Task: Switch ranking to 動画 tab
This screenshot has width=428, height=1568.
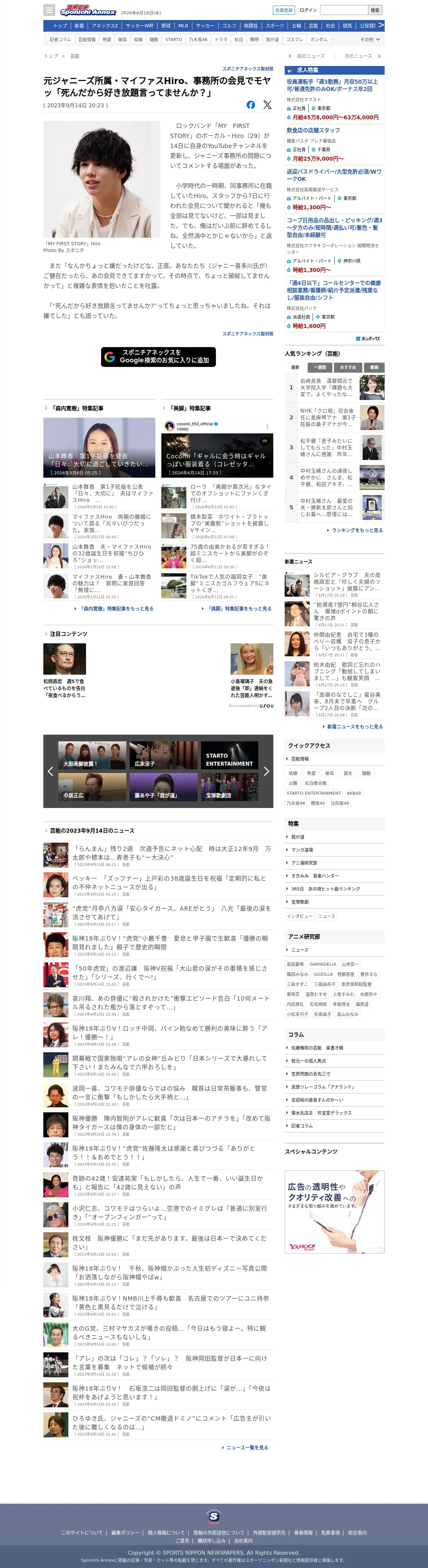Action: click(374, 367)
